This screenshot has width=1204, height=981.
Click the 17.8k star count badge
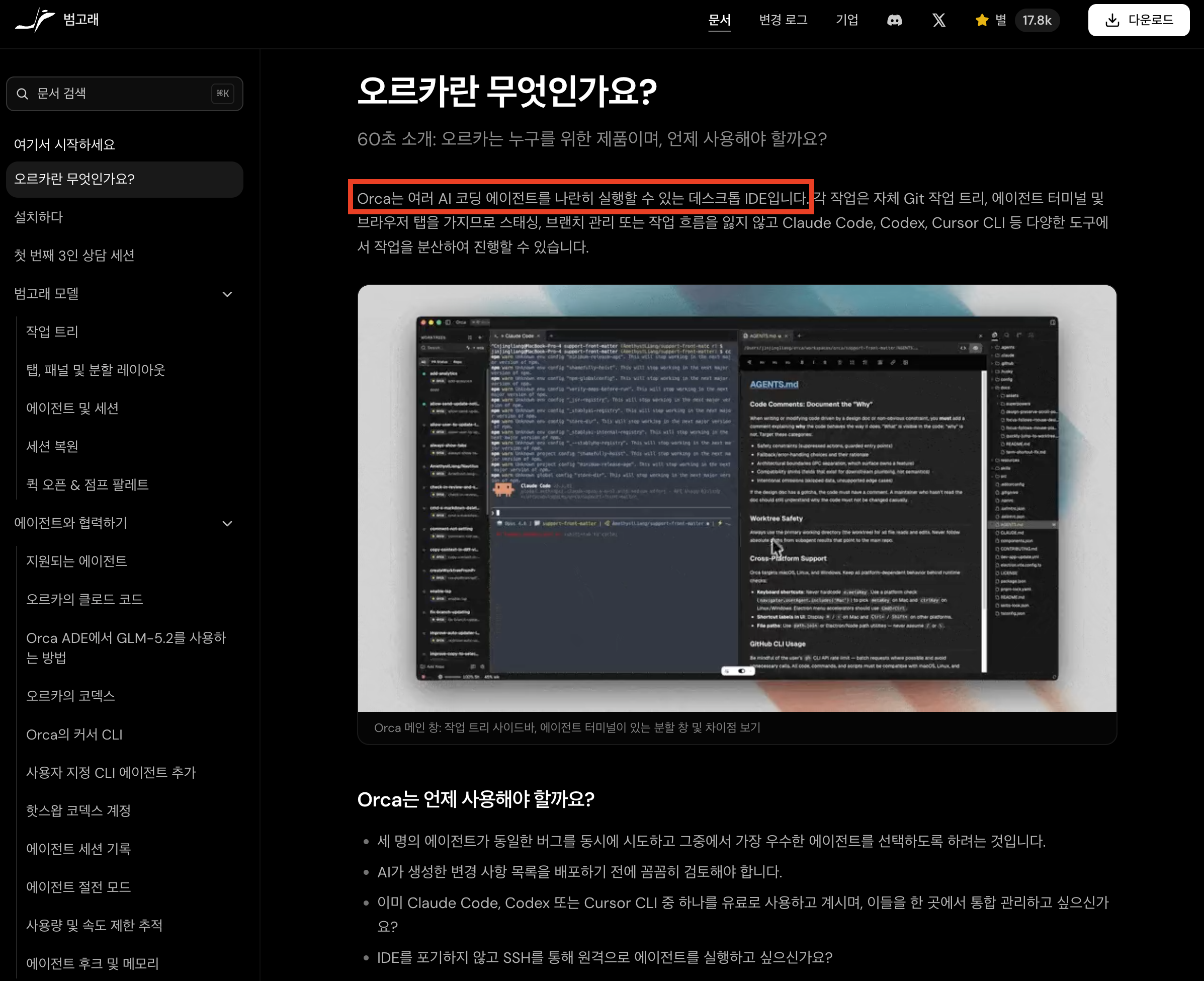(x=1037, y=20)
